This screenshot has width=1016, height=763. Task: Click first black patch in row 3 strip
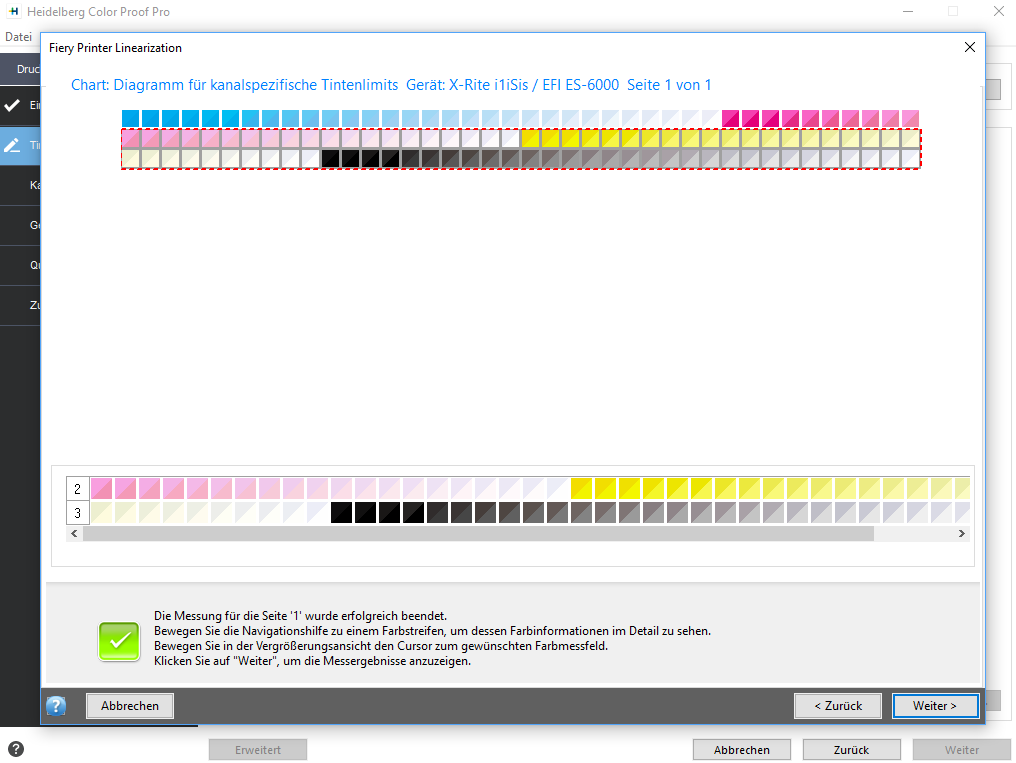[x=341, y=513]
